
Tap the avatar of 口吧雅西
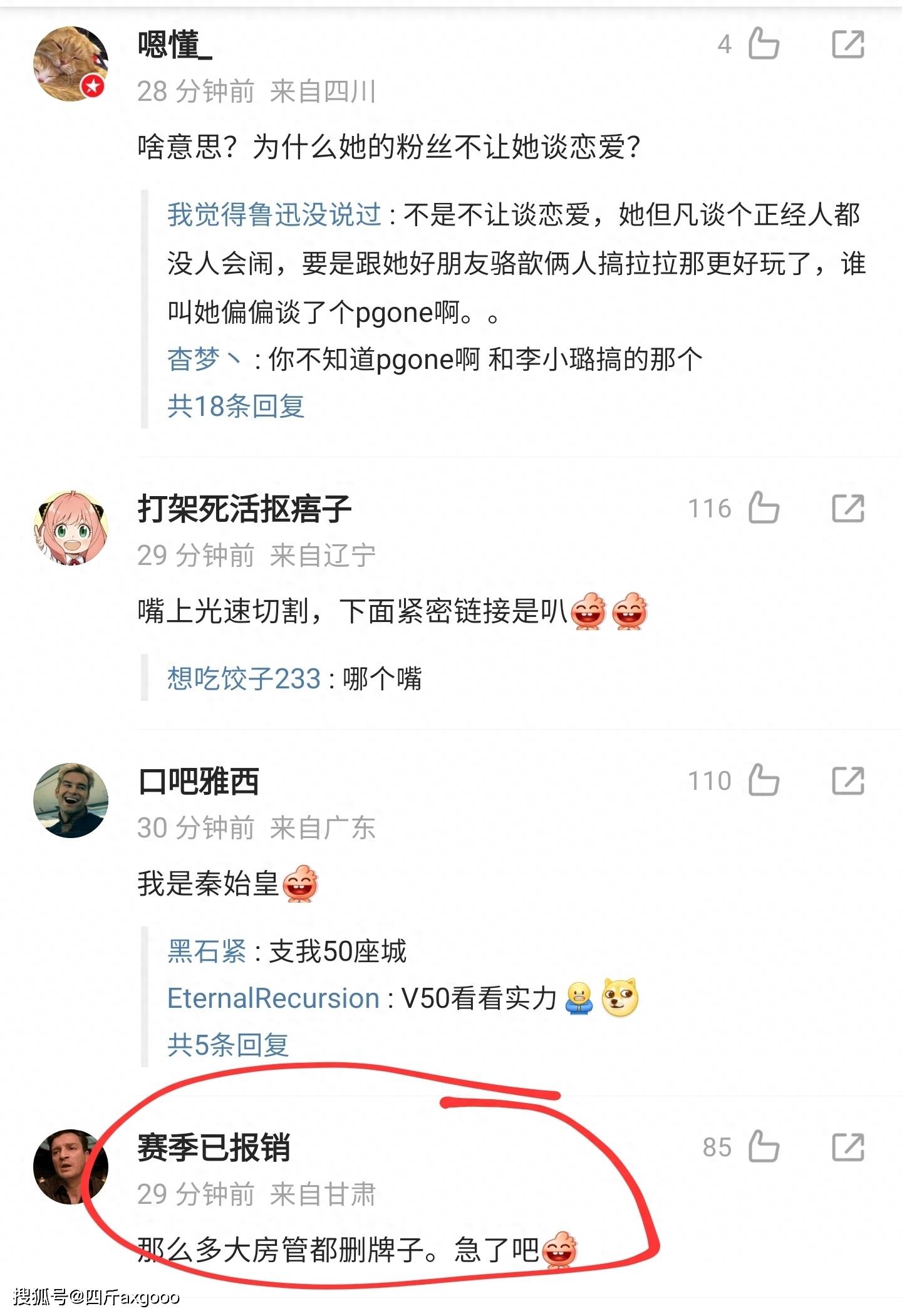click(x=70, y=800)
